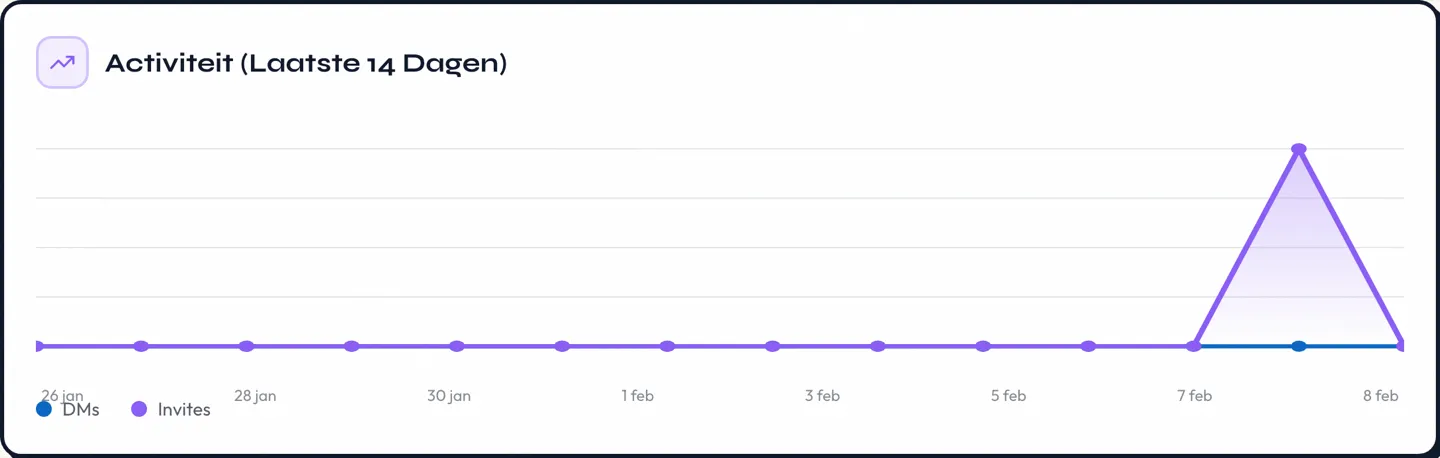Click the "26 jan" axis label

click(x=61, y=394)
